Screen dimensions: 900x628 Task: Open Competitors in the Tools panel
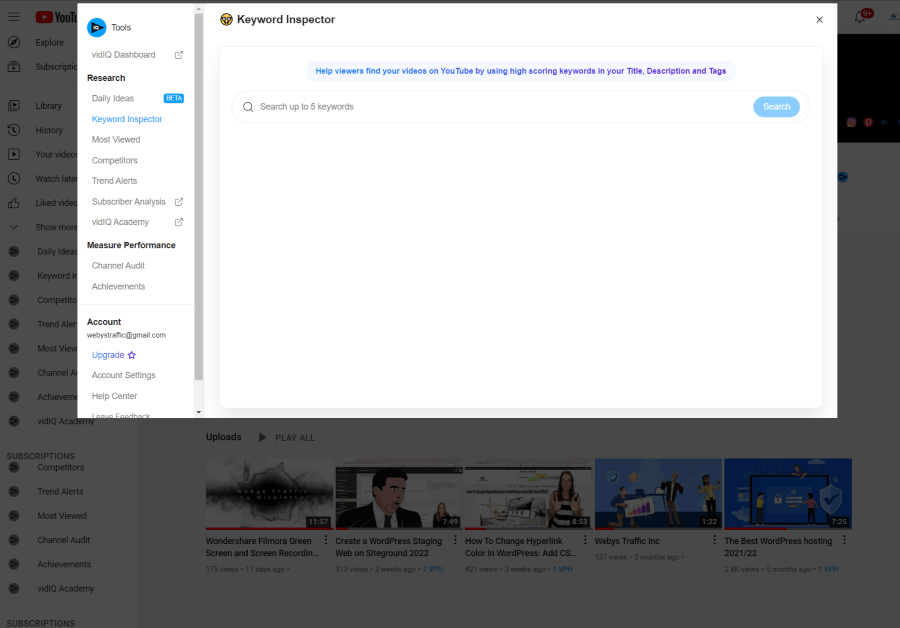[114, 161]
